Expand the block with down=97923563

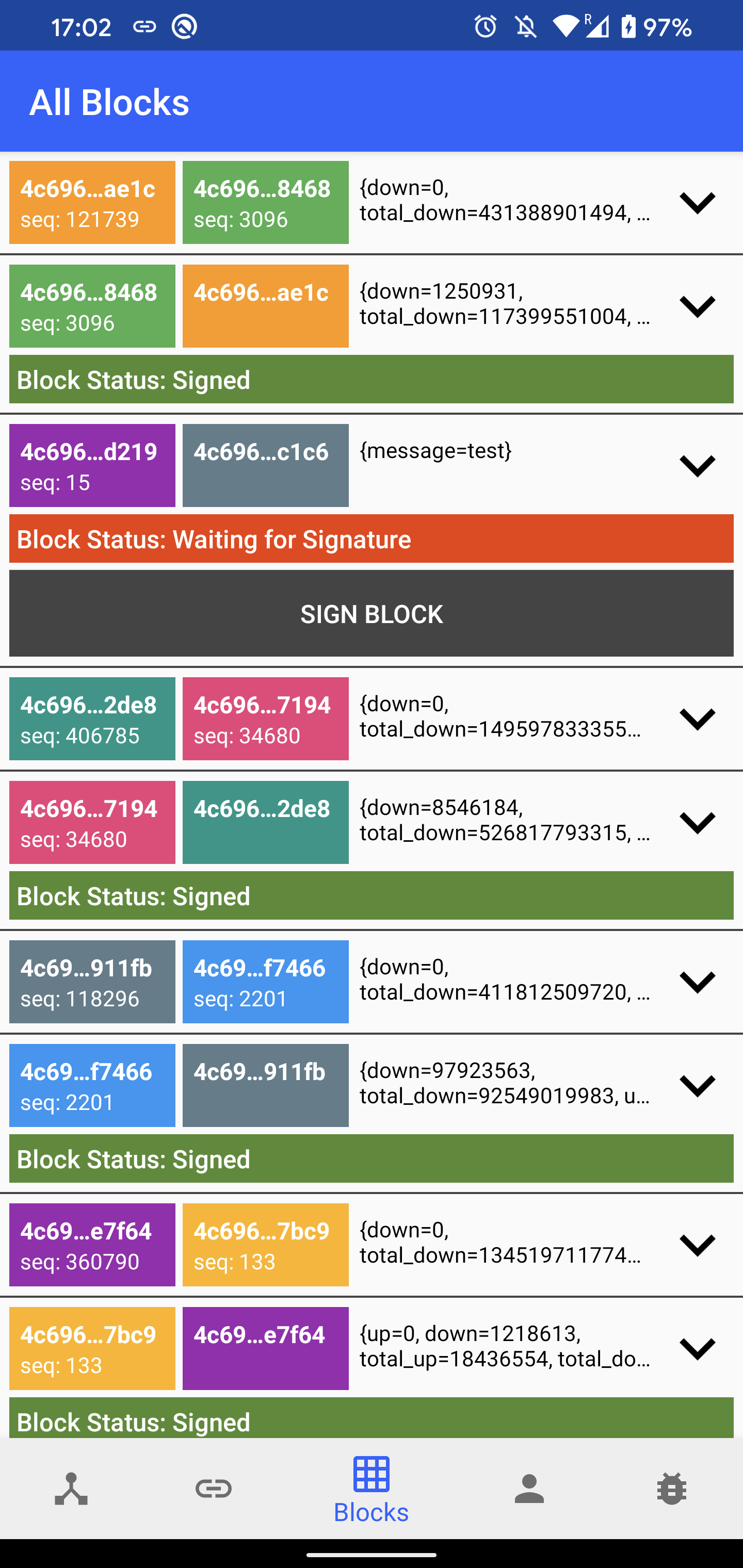[x=697, y=1085]
